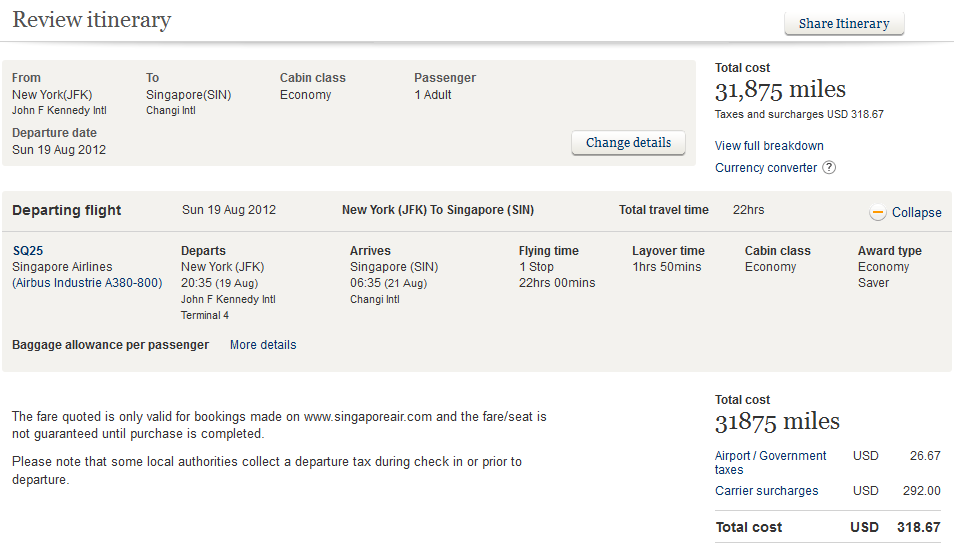Click the Baggage allowance per passenger label
This screenshot has height=545, width=954.
tap(110, 345)
